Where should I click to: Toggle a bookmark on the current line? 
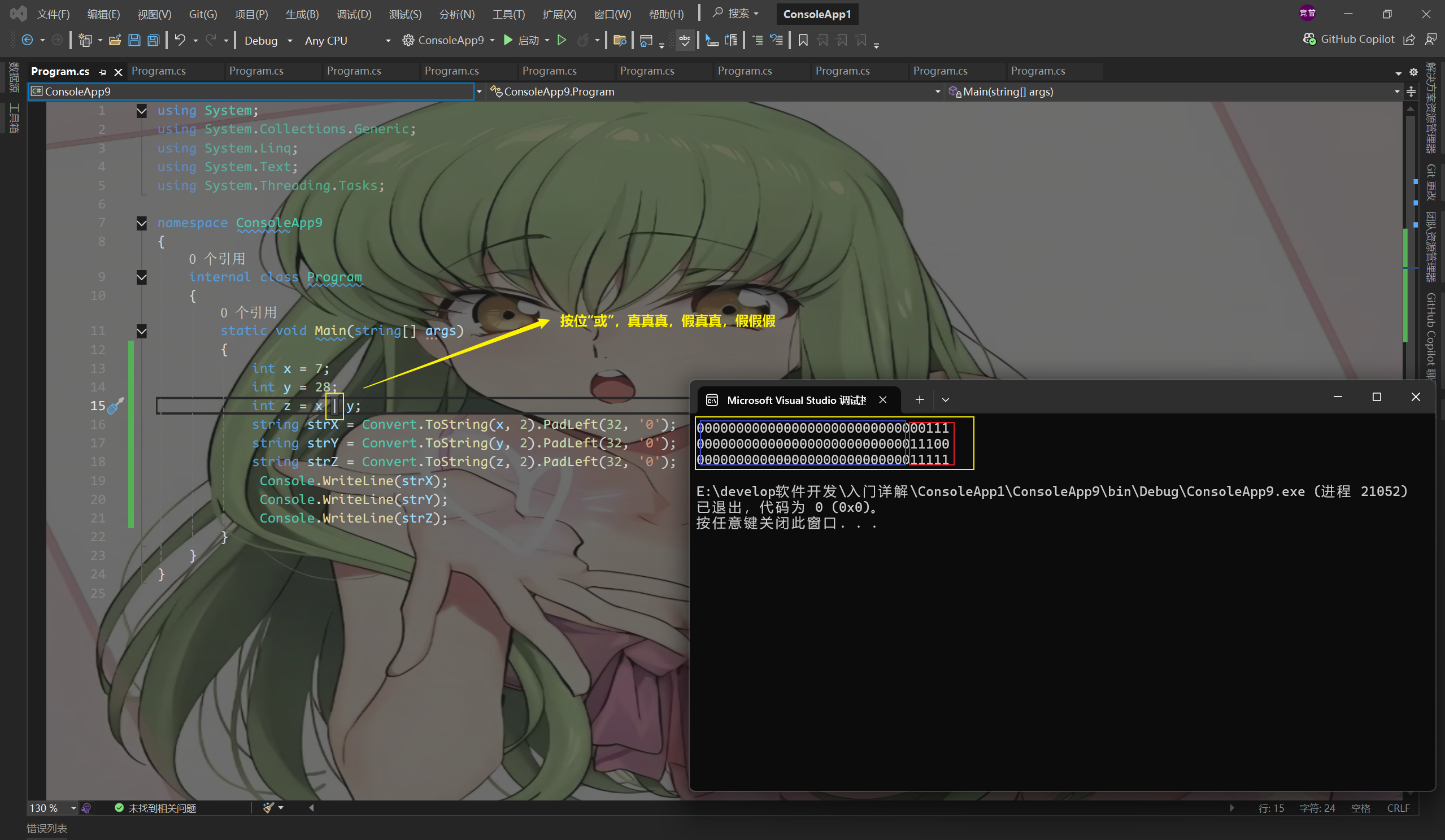tap(803, 40)
